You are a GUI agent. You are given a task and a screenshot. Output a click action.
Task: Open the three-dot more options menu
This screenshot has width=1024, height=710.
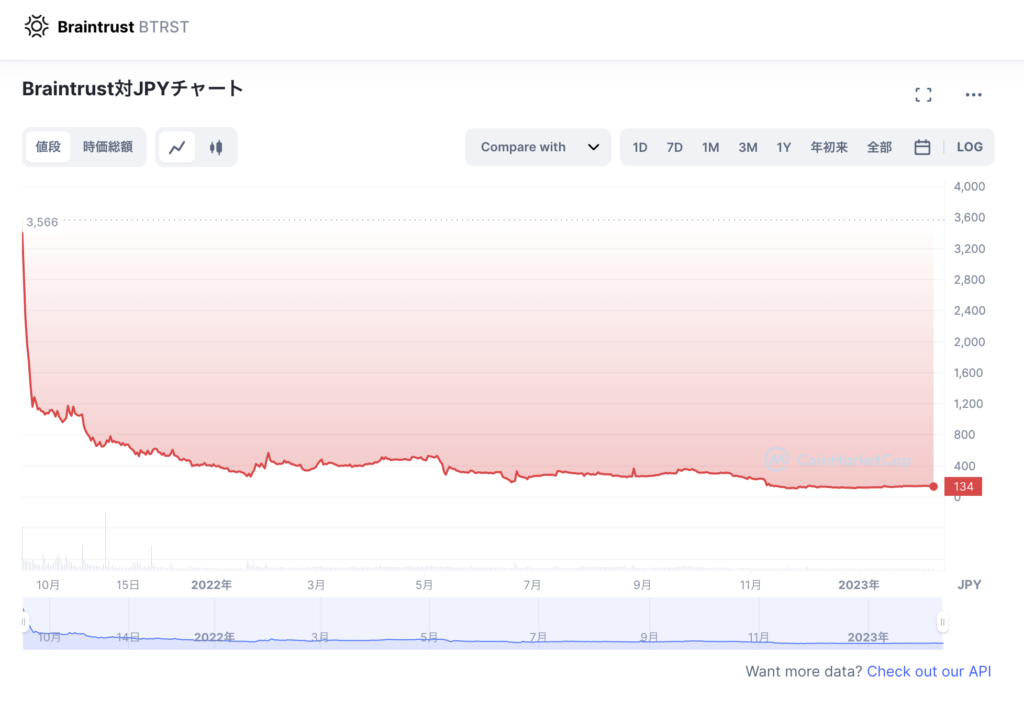pos(973,95)
